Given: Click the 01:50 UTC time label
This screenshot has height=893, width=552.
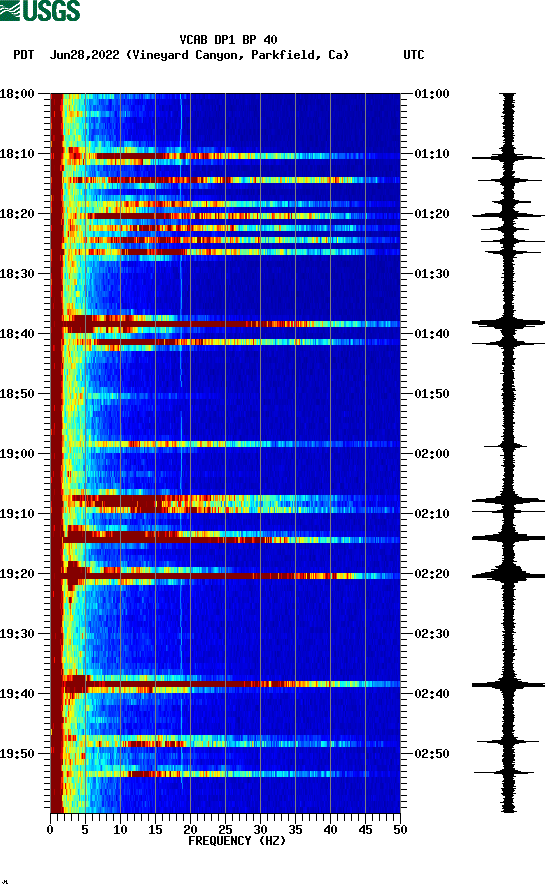Looking at the screenshot, I should pos(432,394).
